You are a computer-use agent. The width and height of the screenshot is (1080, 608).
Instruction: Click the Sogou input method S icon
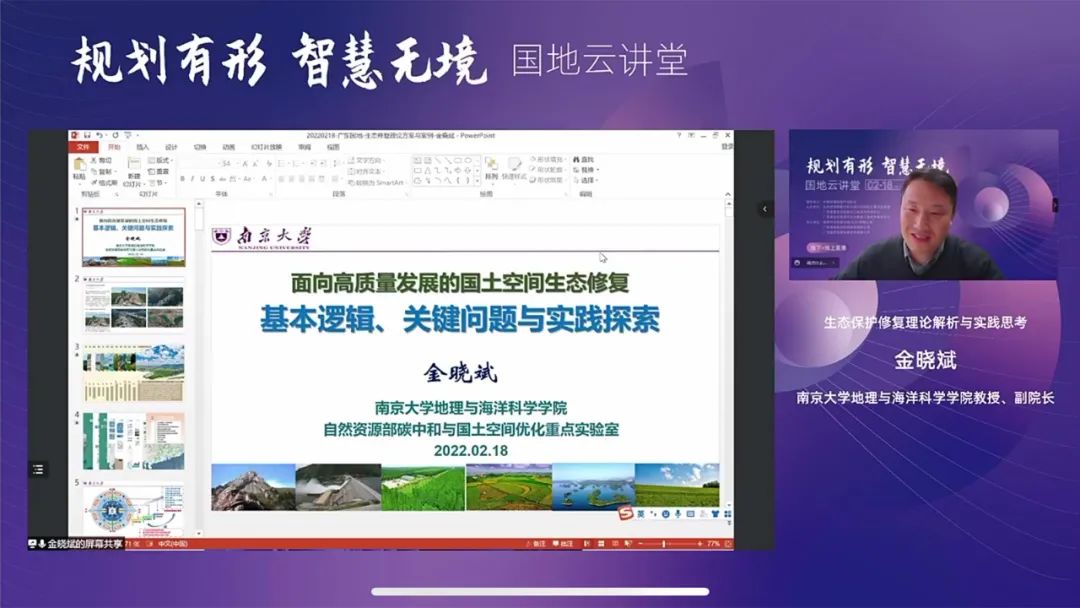click(625, 513)
